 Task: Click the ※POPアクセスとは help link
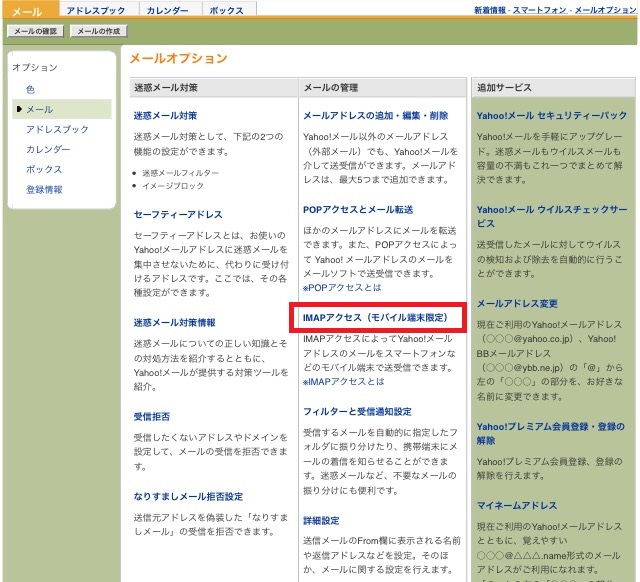tap(342, 287)
